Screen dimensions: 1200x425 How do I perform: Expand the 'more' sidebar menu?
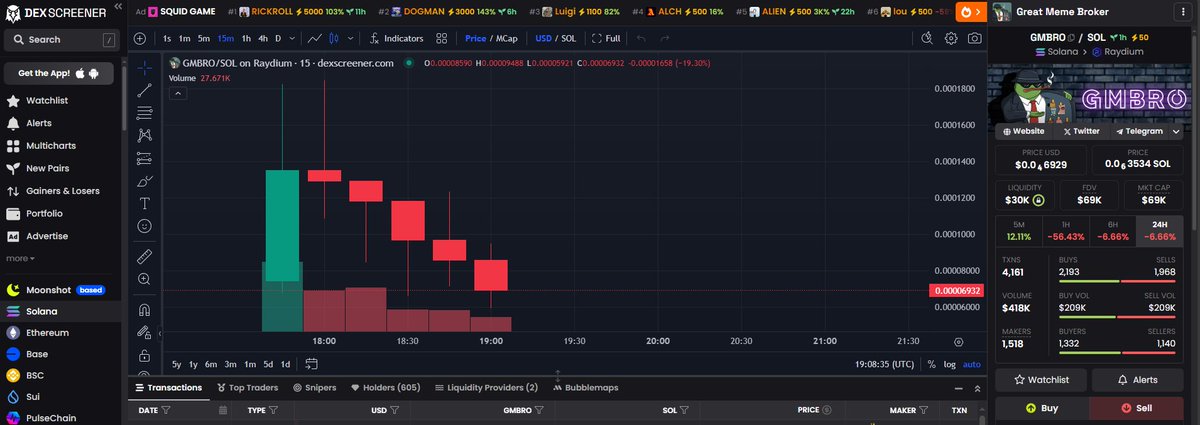coord(18,258)
